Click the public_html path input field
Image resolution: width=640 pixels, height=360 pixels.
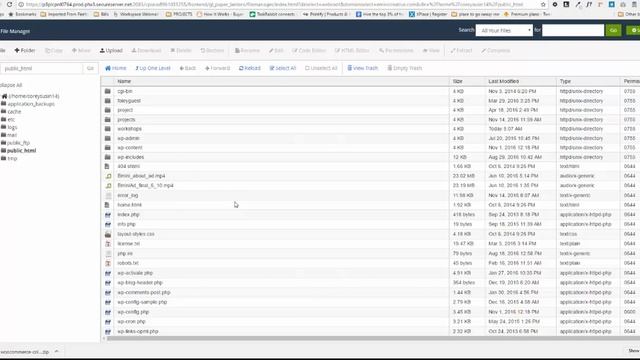(41, 68)
